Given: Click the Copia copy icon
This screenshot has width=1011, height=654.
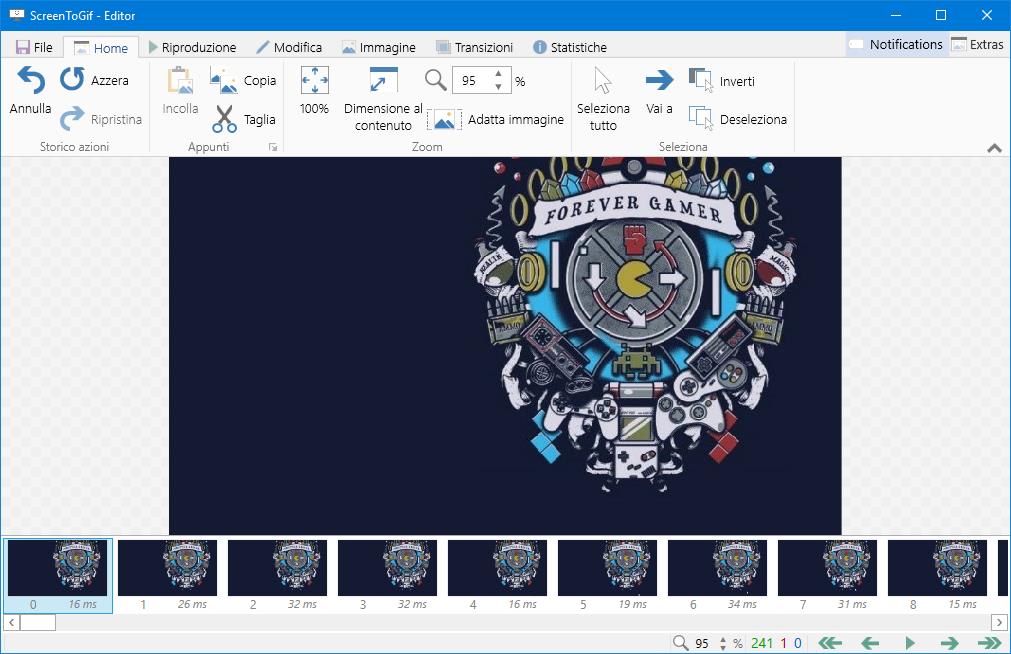Looking at the screenshot, I should pyautogui.click(x=224, y=81).
